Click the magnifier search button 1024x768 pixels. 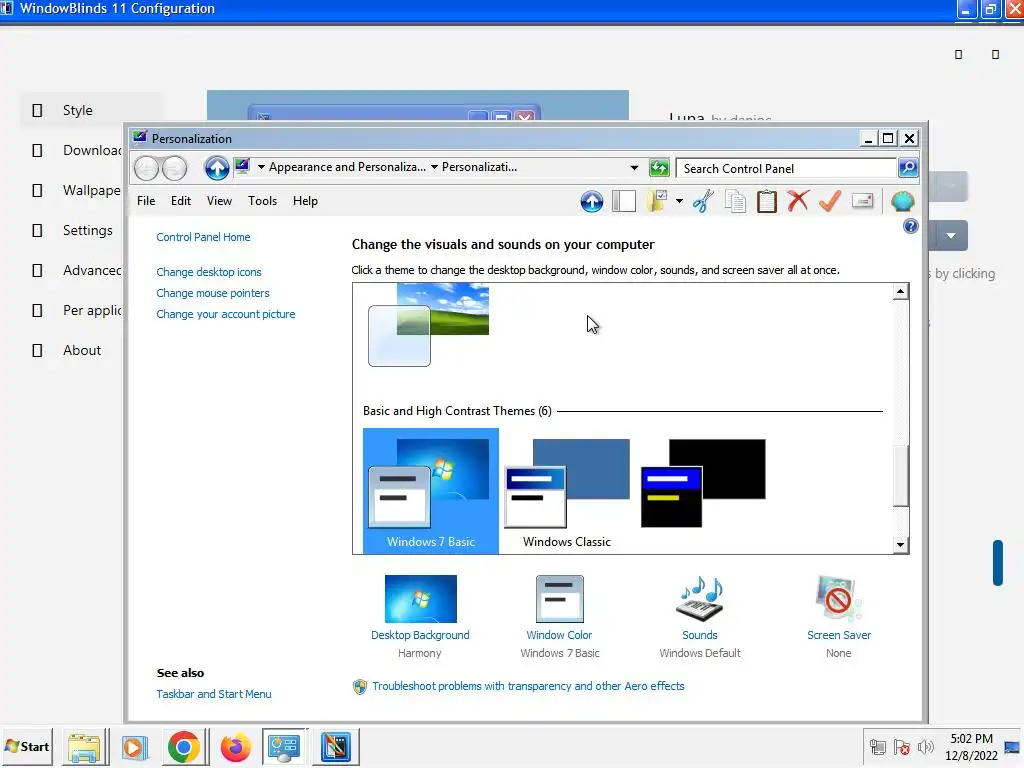[x=908, y=168]
